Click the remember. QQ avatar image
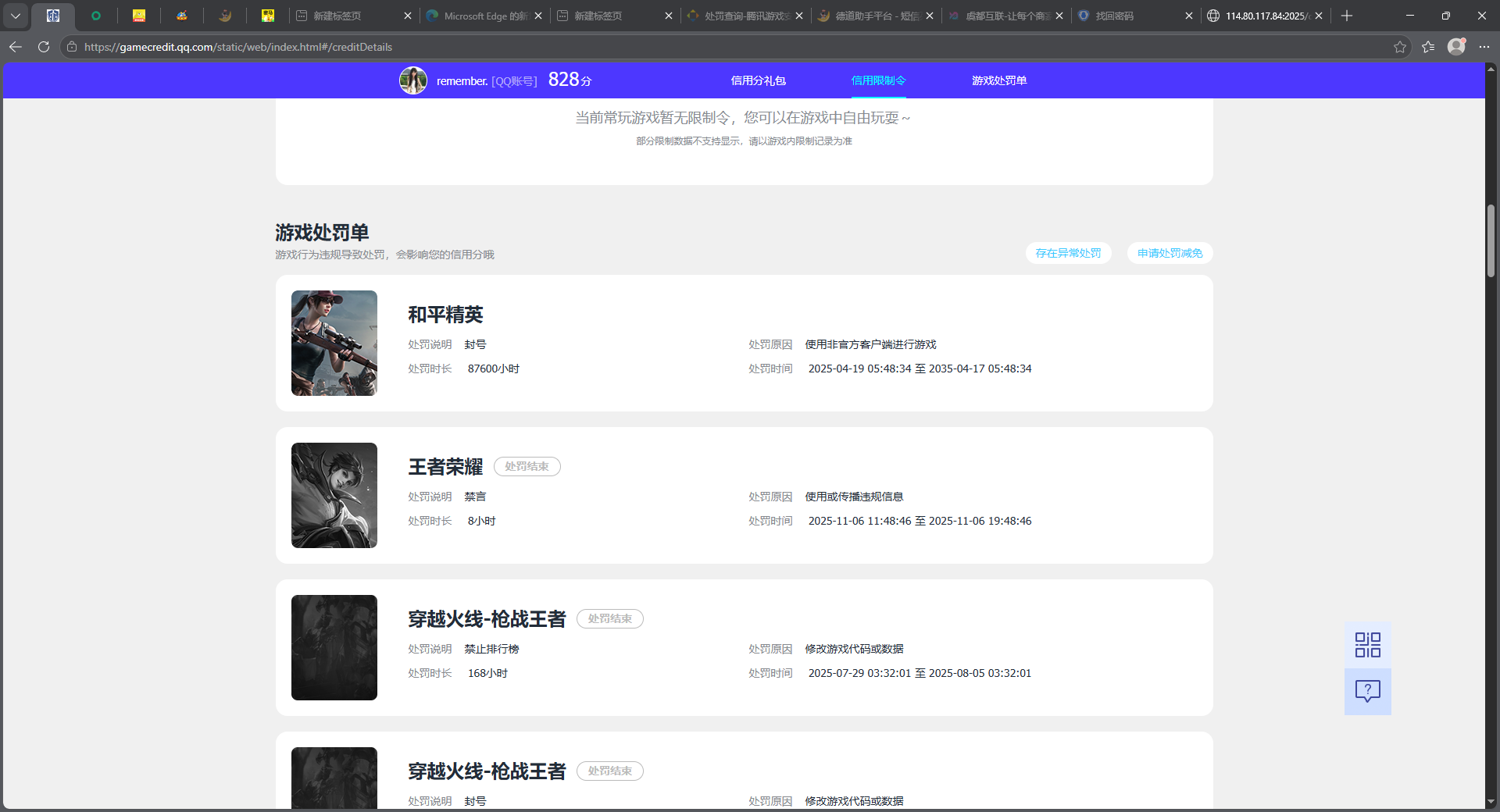1500x812 pixels. click(413, 80)
